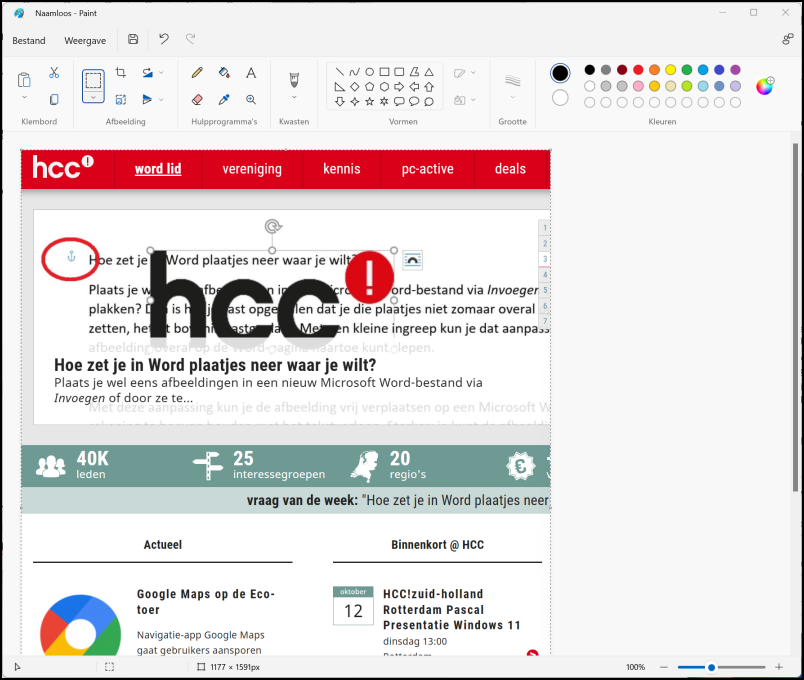The image size is (804, 680).
Task: Select the Brush tool in Kwasten
Action: click(x=294, y=80)
